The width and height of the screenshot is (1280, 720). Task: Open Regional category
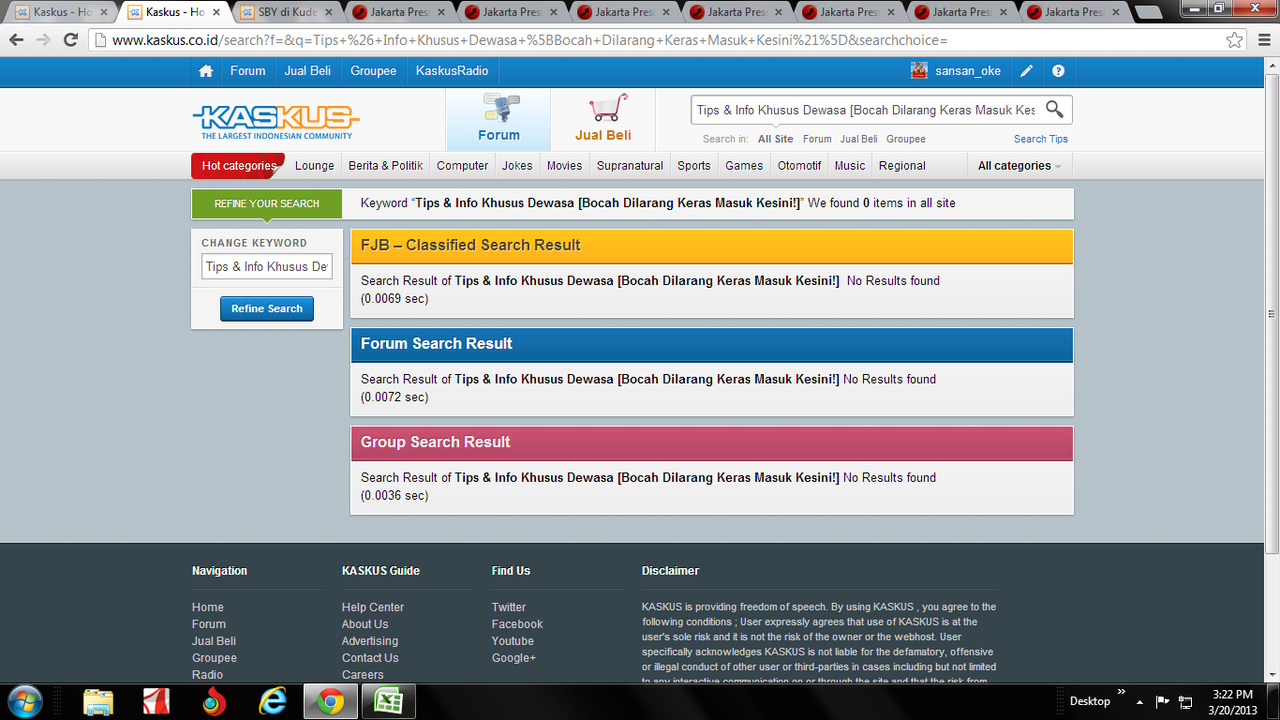click(x=902, y=166)
